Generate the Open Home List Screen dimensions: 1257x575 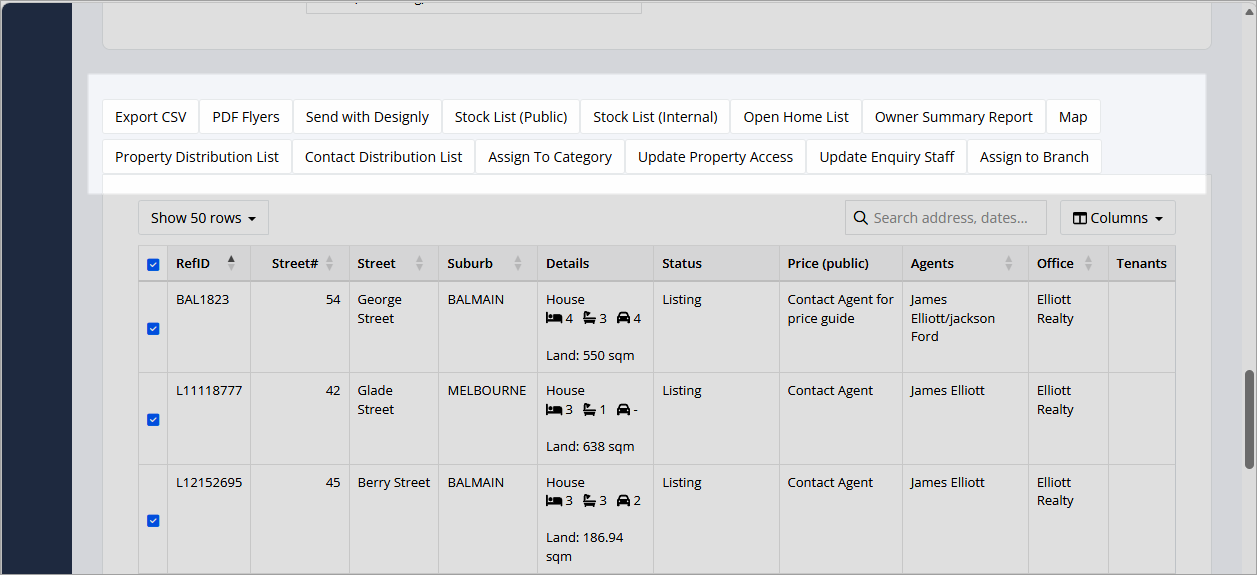pos(796,117)
